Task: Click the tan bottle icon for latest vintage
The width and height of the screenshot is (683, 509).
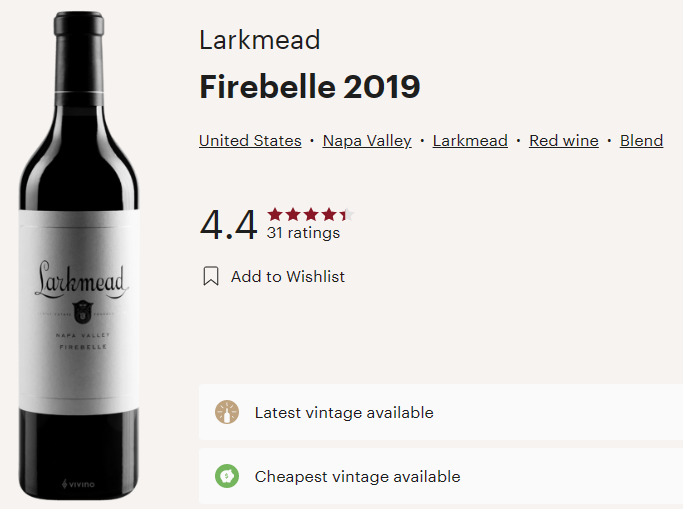Action: click(227, 412)
